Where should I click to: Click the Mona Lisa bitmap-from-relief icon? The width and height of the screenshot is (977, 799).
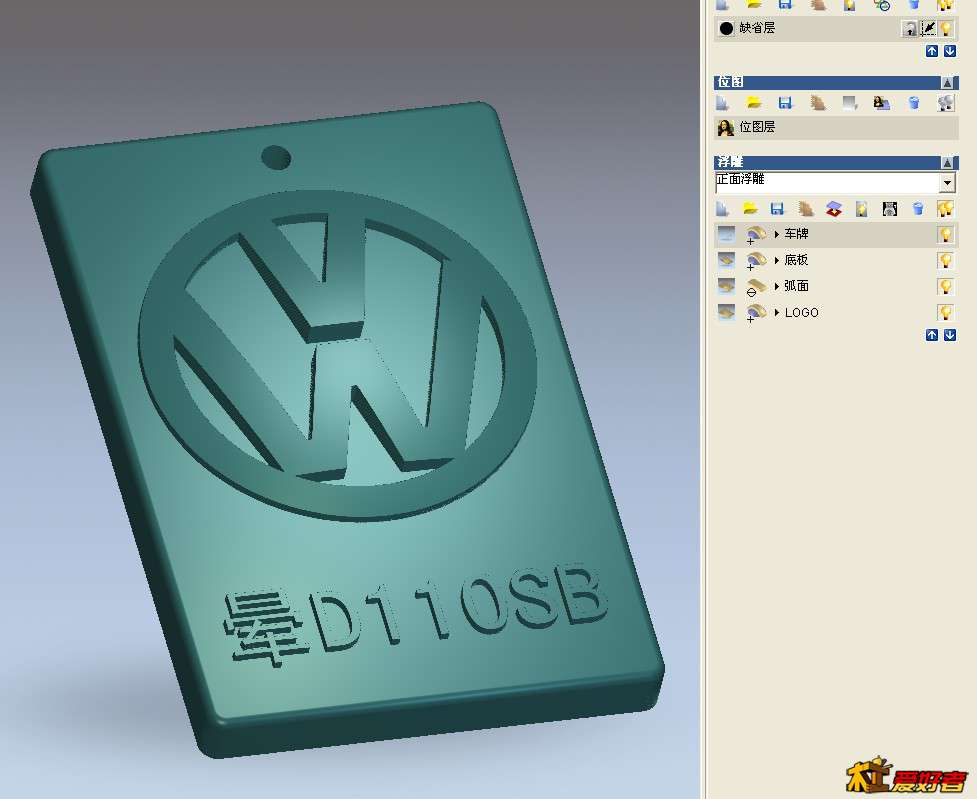[x=882, y=103]
